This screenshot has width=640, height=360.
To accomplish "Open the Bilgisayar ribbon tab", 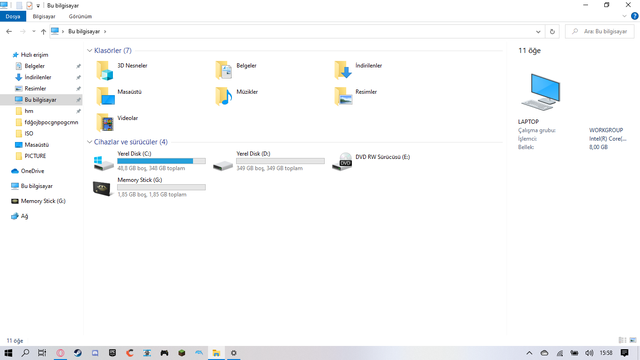I will tap(44, 16).
